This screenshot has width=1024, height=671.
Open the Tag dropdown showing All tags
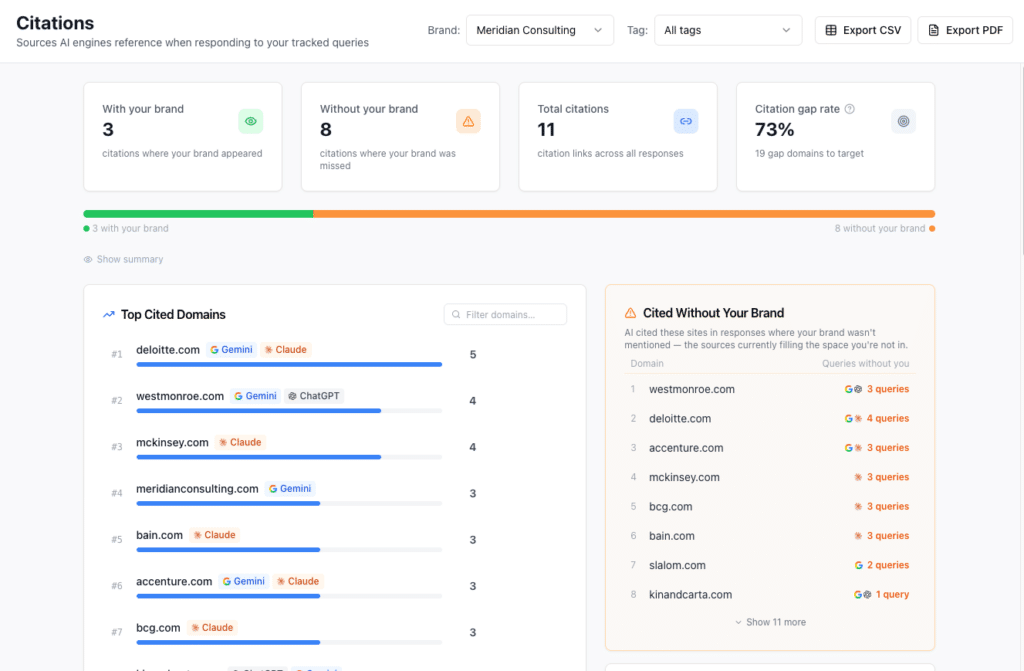(728, 30)
